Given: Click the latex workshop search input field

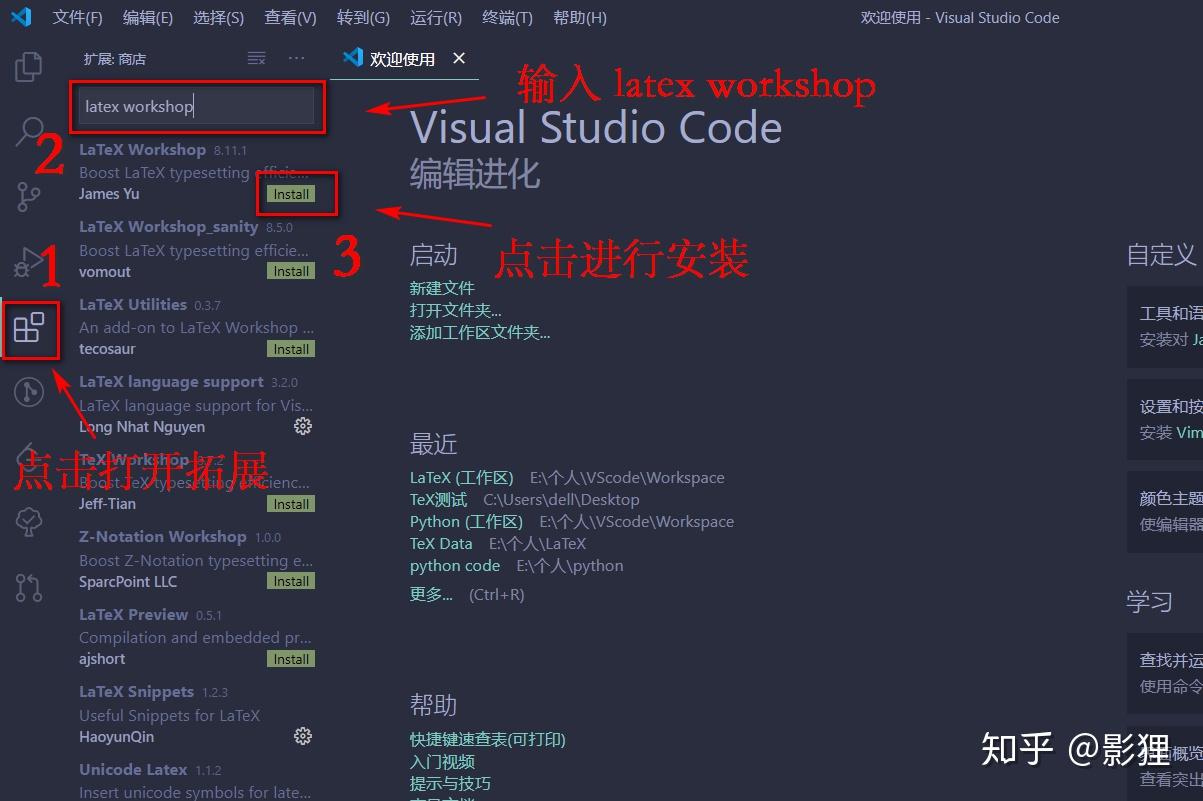Looking at the screenshot, I should (197, 106).
